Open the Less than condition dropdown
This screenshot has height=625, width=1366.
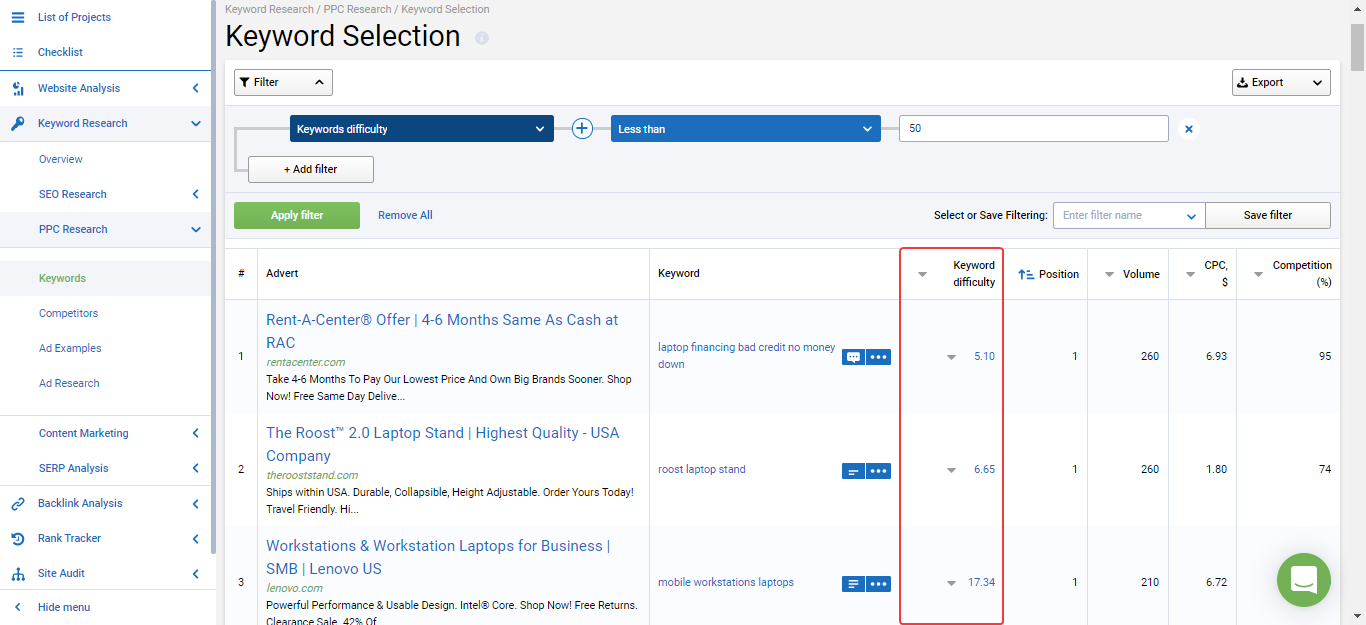(746, 129)
